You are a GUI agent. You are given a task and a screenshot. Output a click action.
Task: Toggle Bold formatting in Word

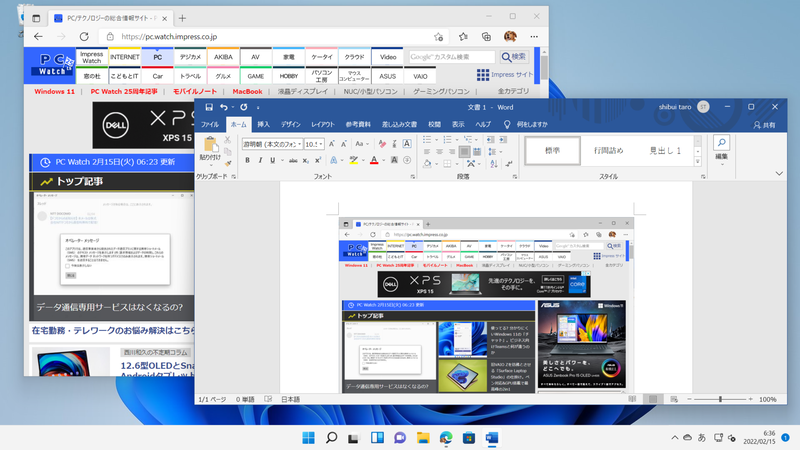(x=247, y=161)
